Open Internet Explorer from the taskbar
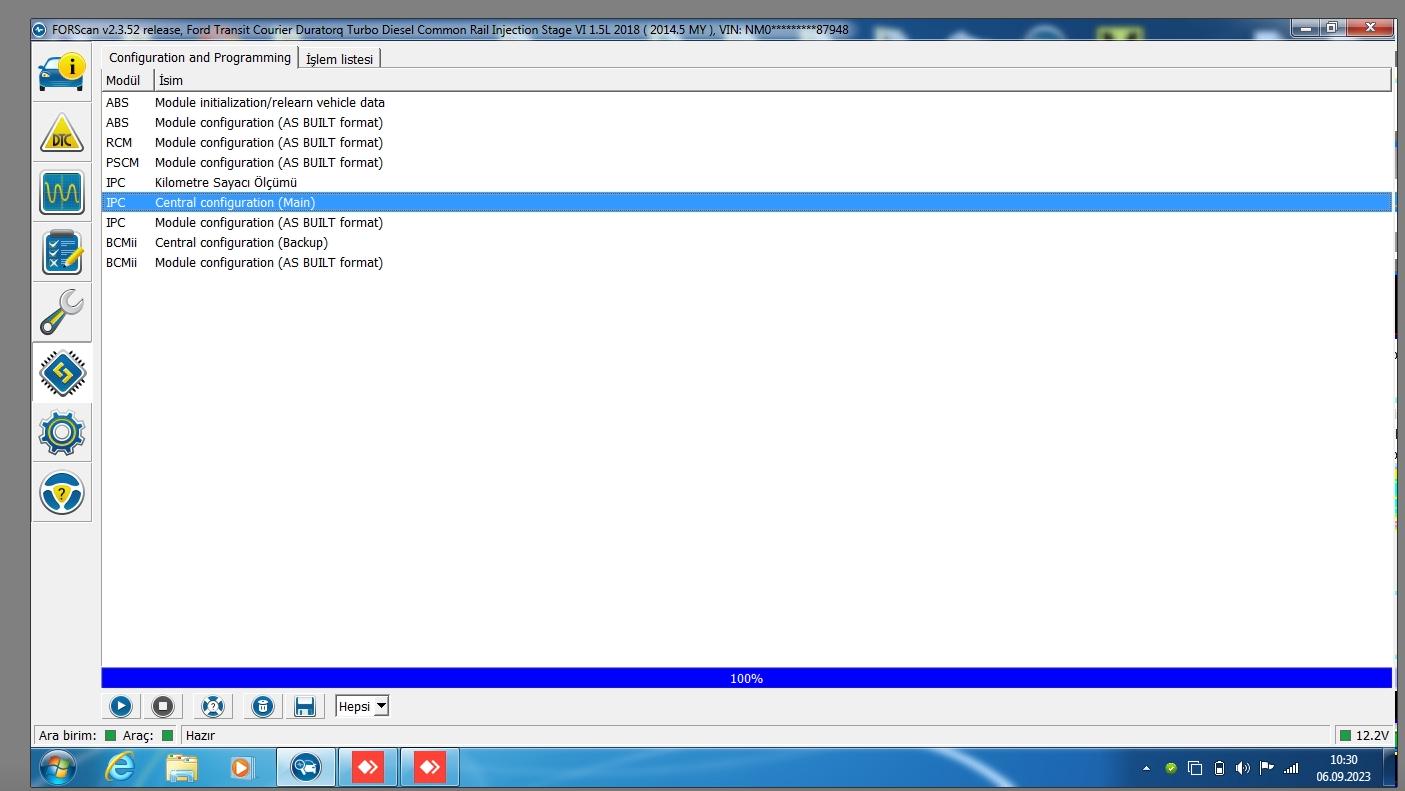 click(x=121, y=767)
